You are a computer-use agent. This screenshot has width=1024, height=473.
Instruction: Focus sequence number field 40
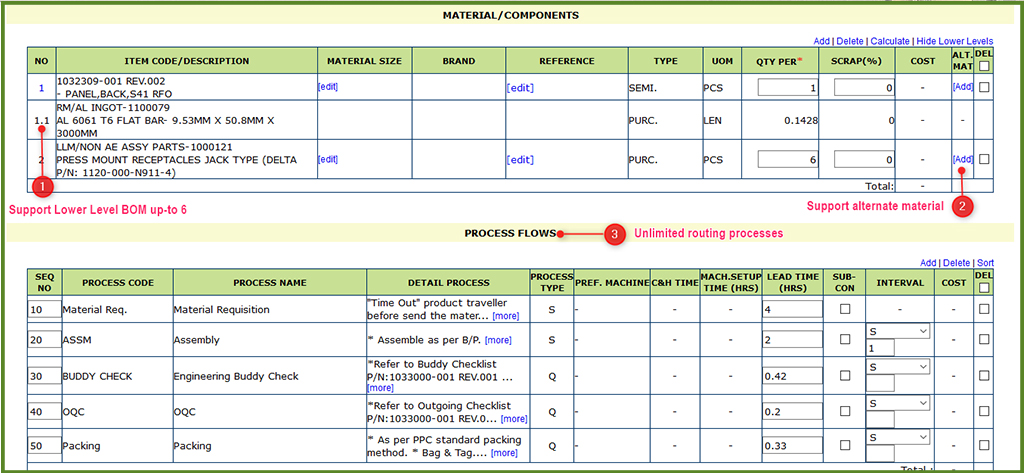[x=44, y=412]
